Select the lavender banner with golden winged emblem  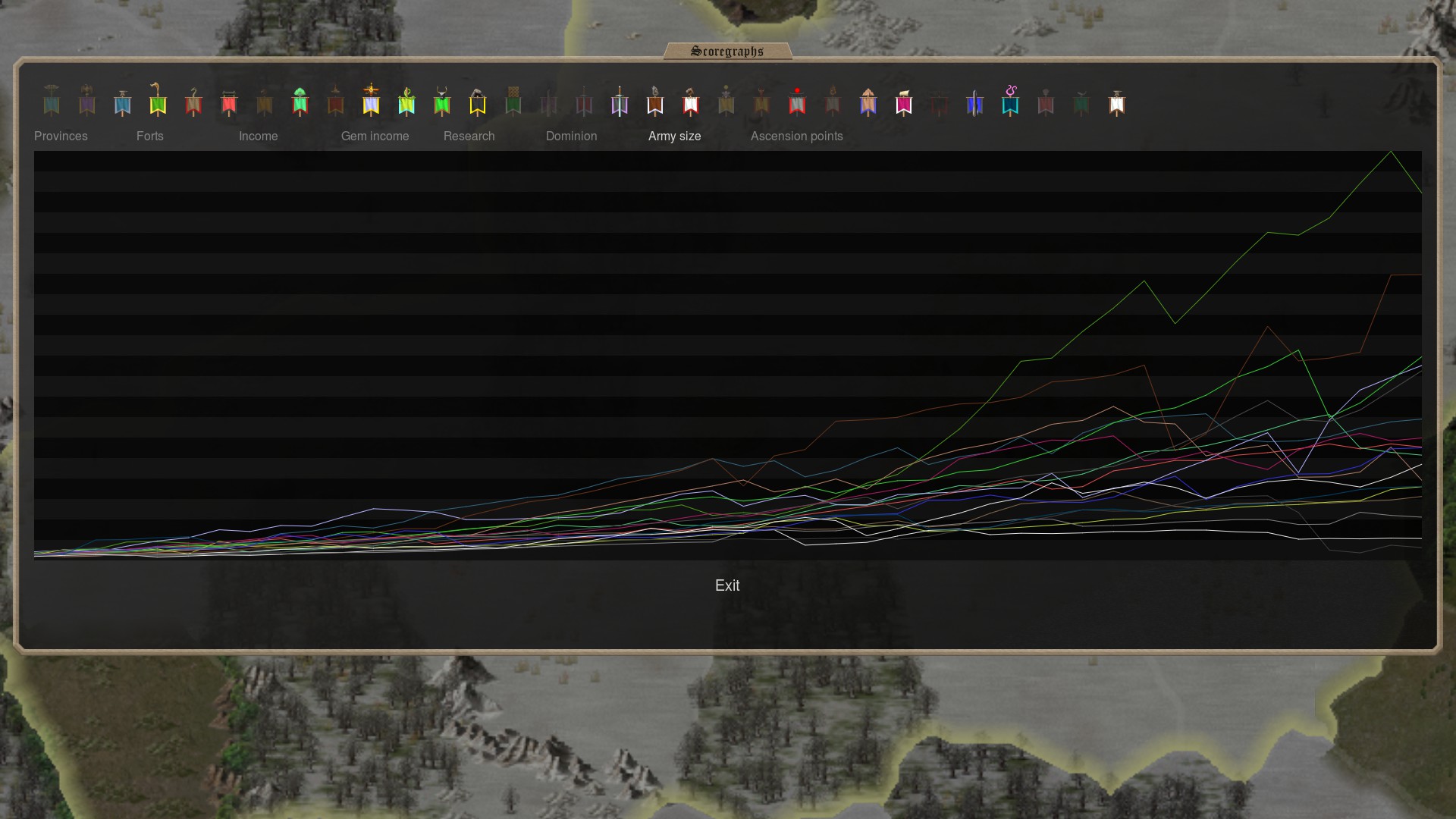(x=371, y=100)
